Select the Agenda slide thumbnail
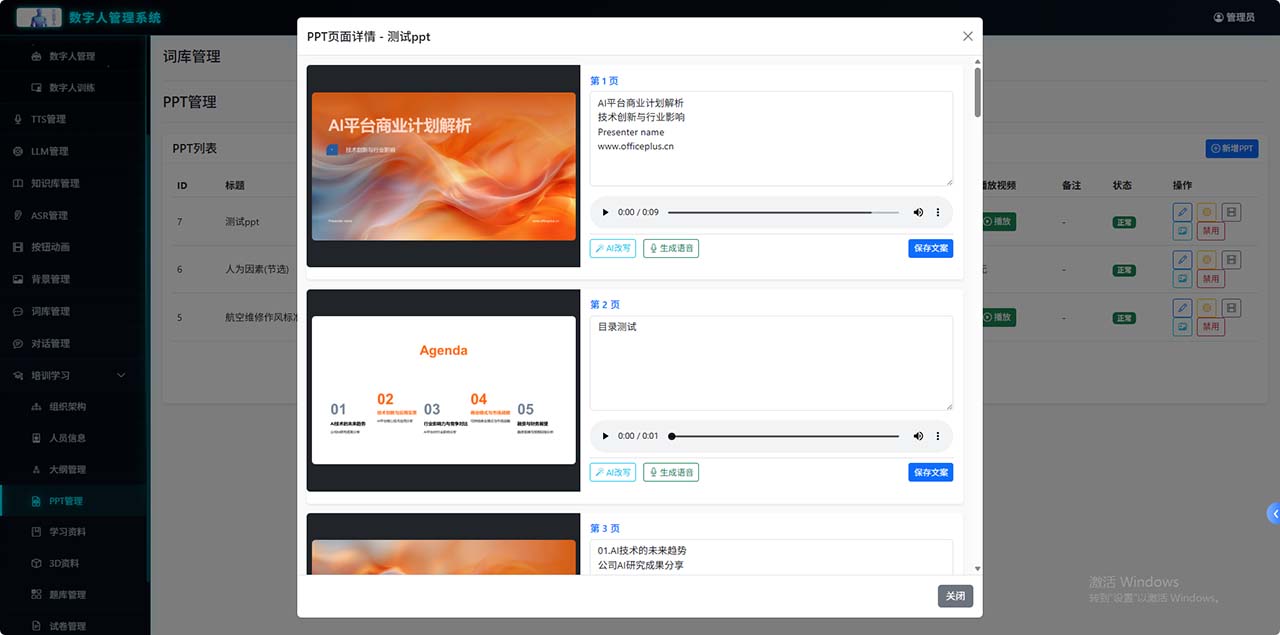Viewport: 1280px width, 635px height. [443, 390]
